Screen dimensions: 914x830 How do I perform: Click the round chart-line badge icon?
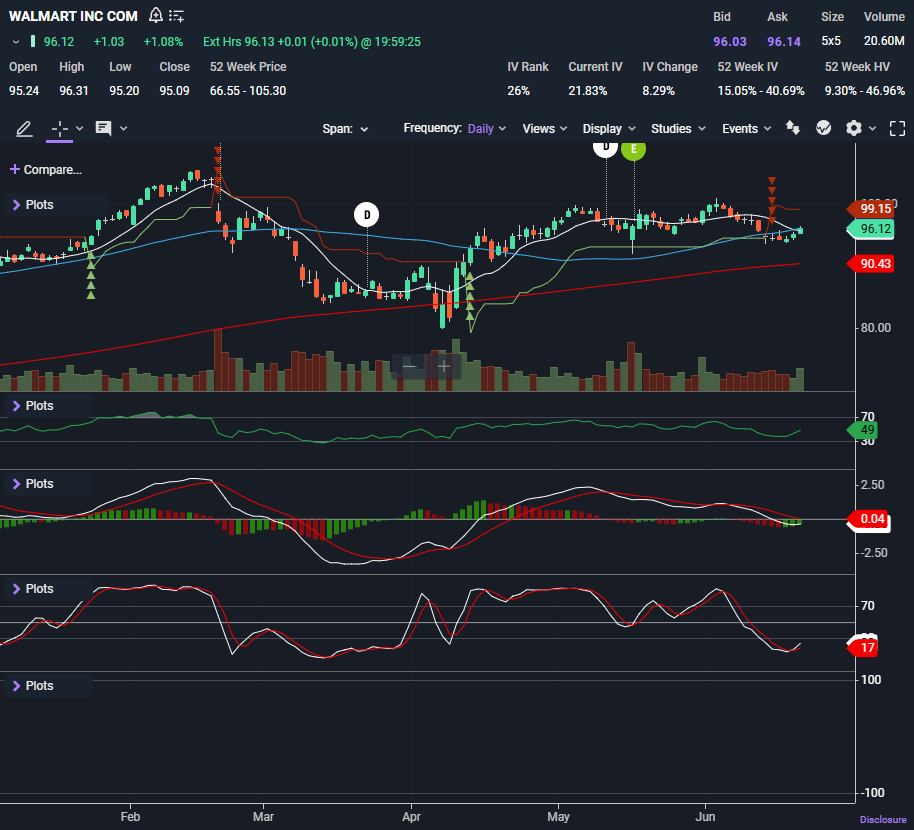coord(823,128)
